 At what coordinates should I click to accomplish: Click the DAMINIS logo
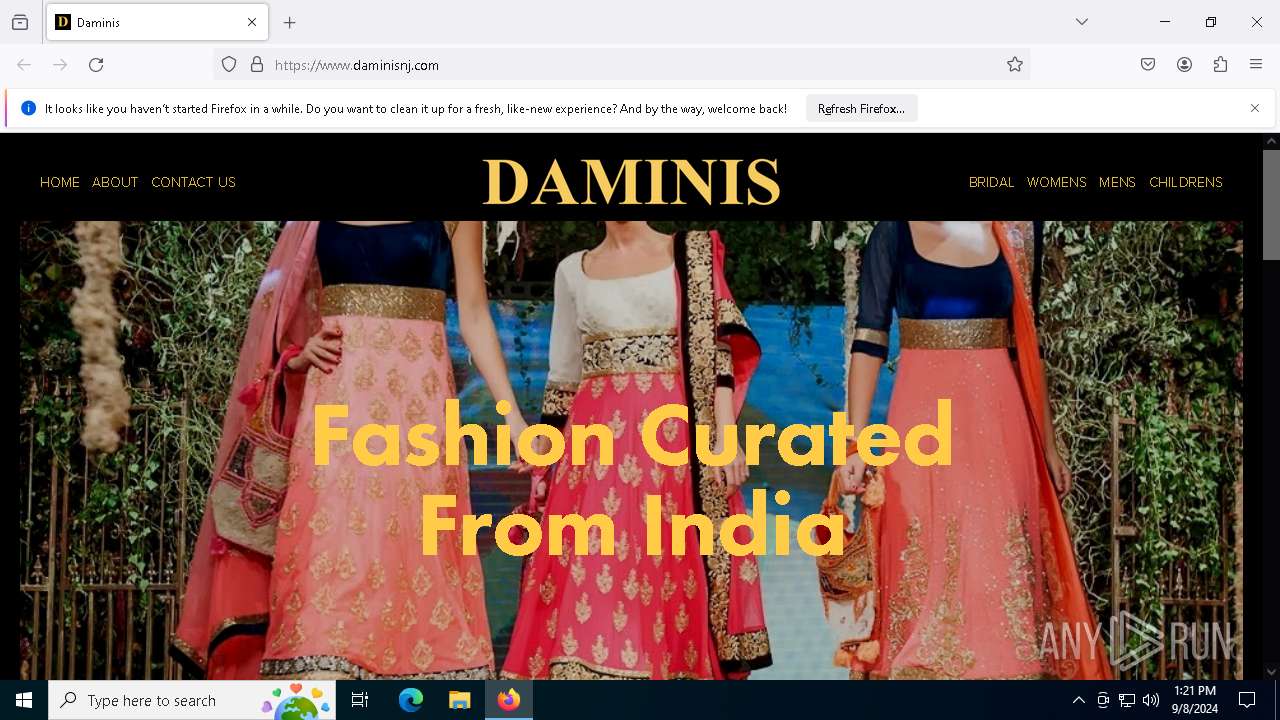[631, 182]
